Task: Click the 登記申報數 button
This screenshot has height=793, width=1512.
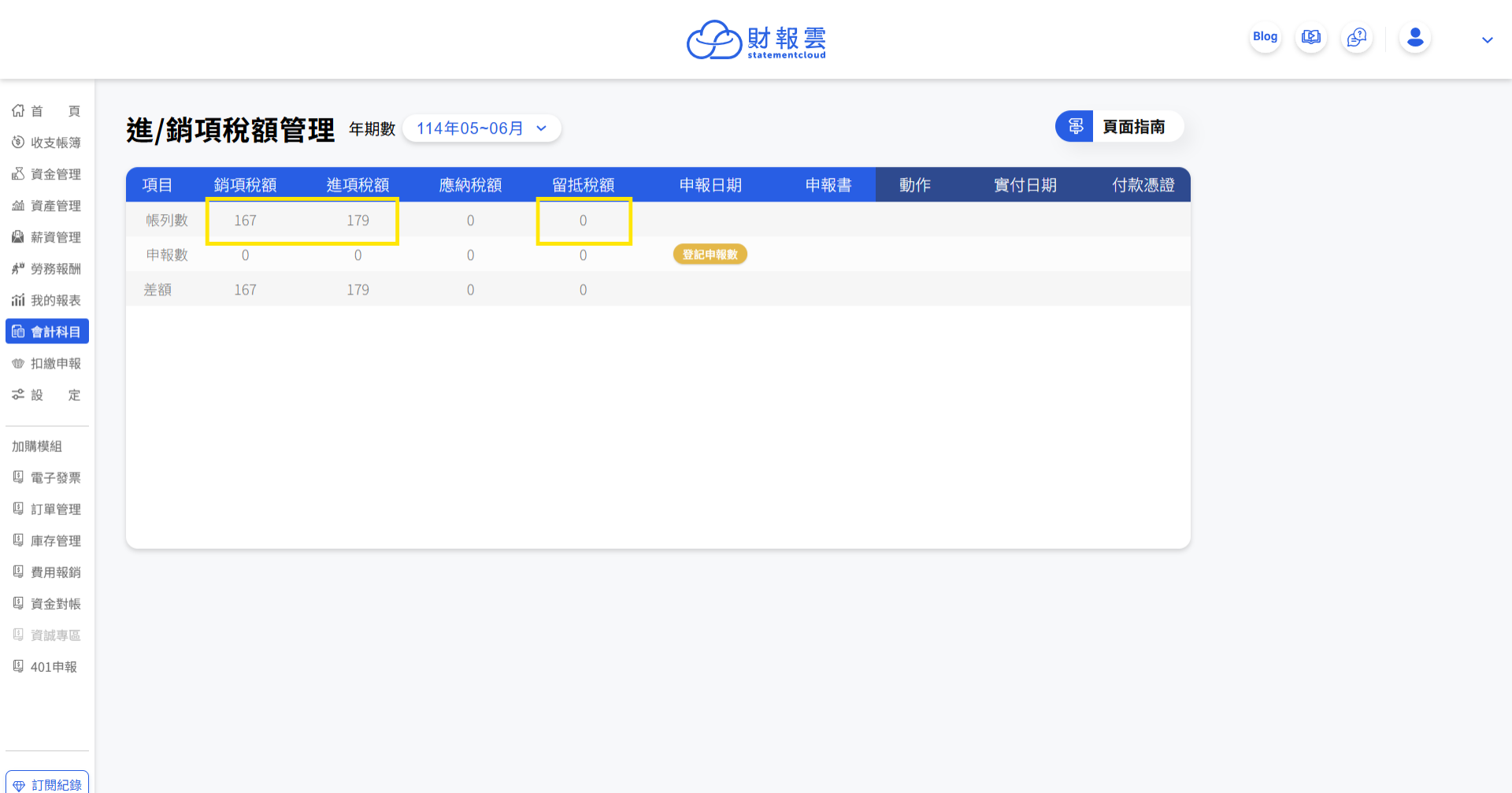Action: (x=710, y=254)
